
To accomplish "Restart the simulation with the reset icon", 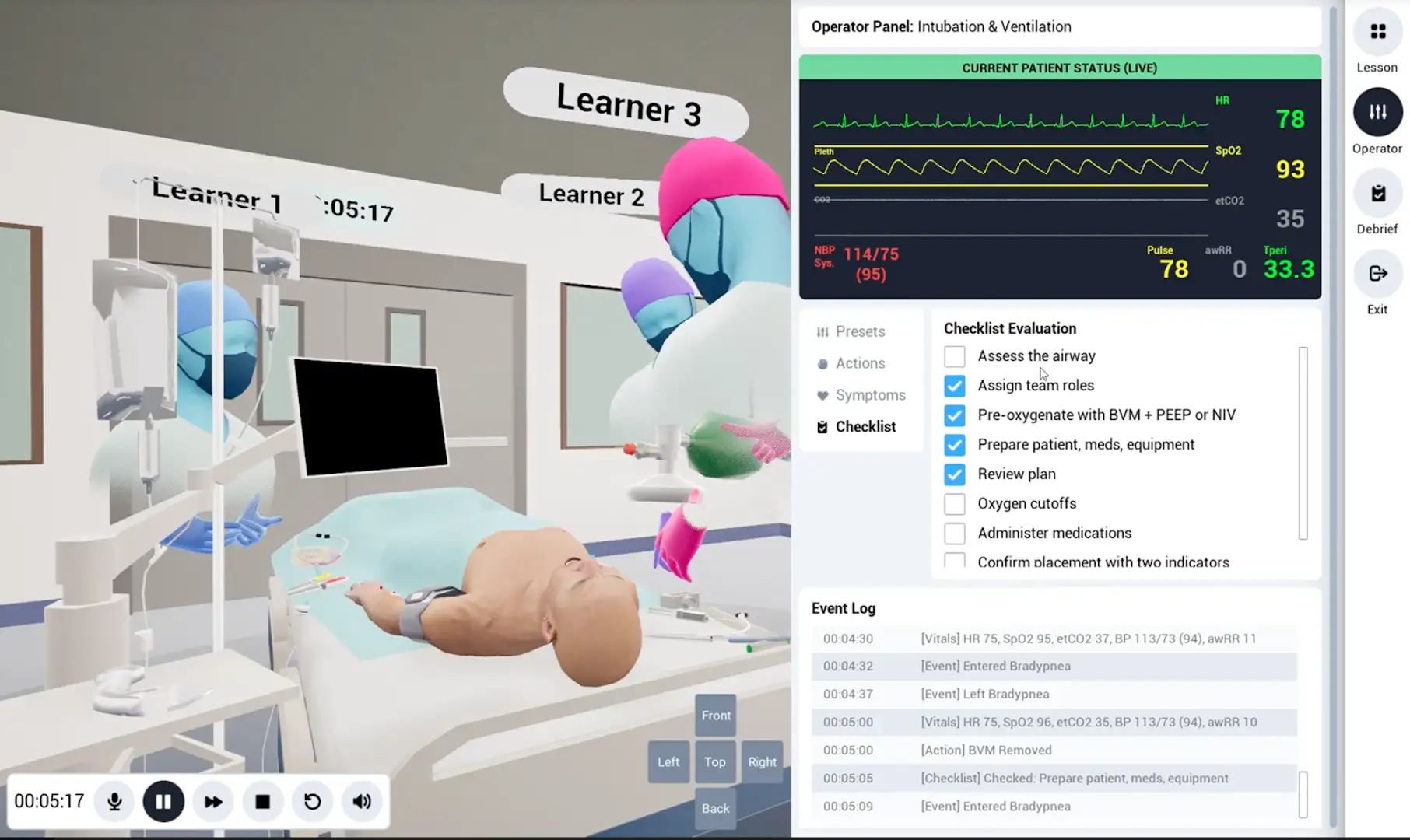I will [312, 801].
